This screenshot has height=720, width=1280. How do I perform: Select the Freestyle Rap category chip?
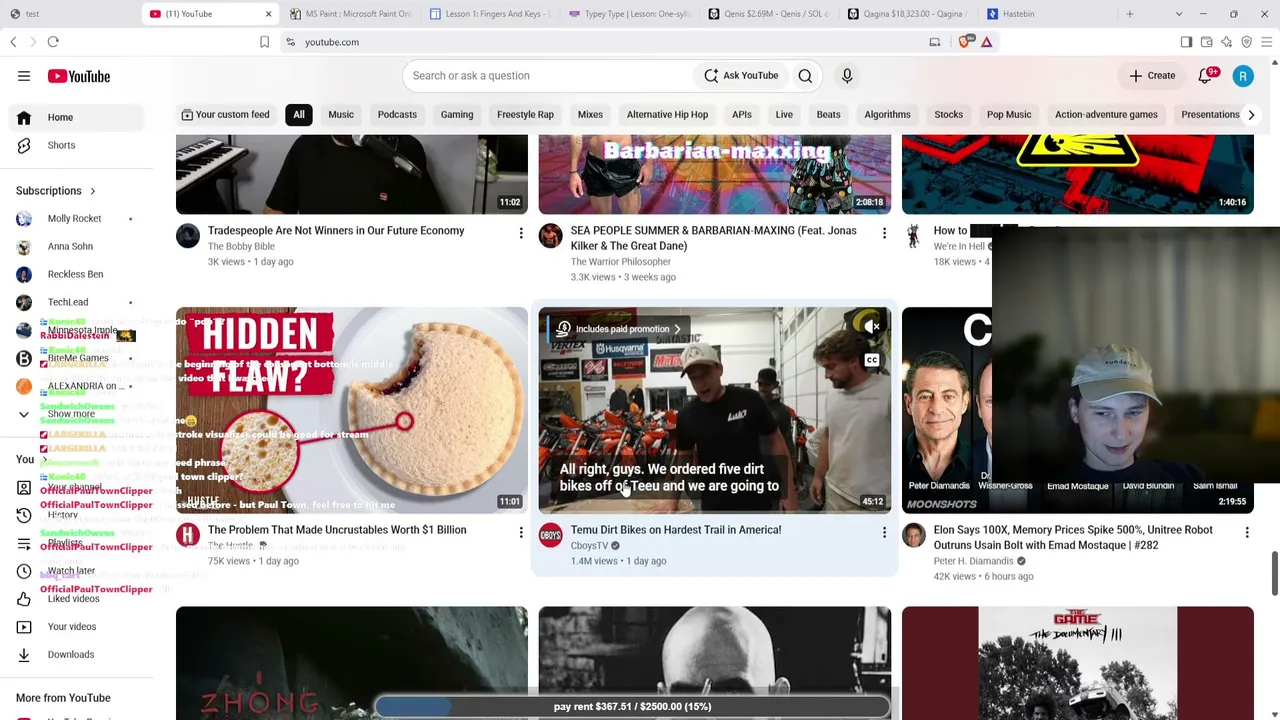point(525,115)
